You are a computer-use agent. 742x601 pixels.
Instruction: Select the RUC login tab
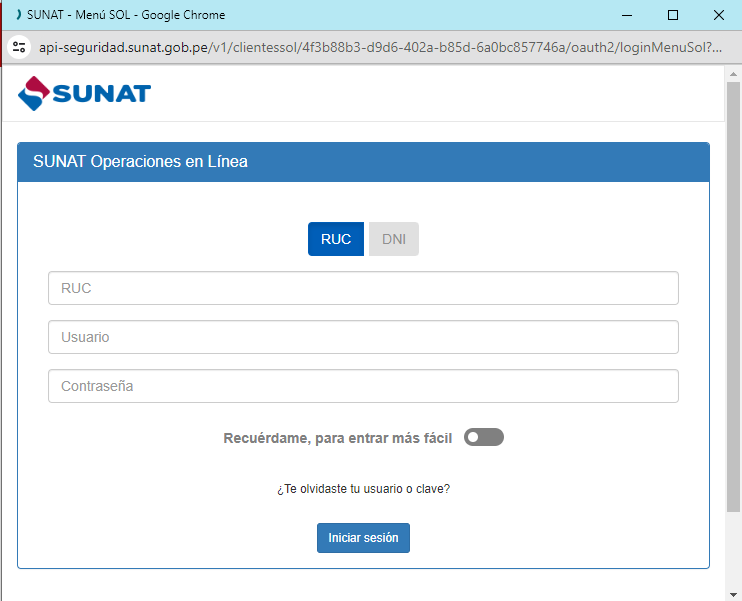336,239
